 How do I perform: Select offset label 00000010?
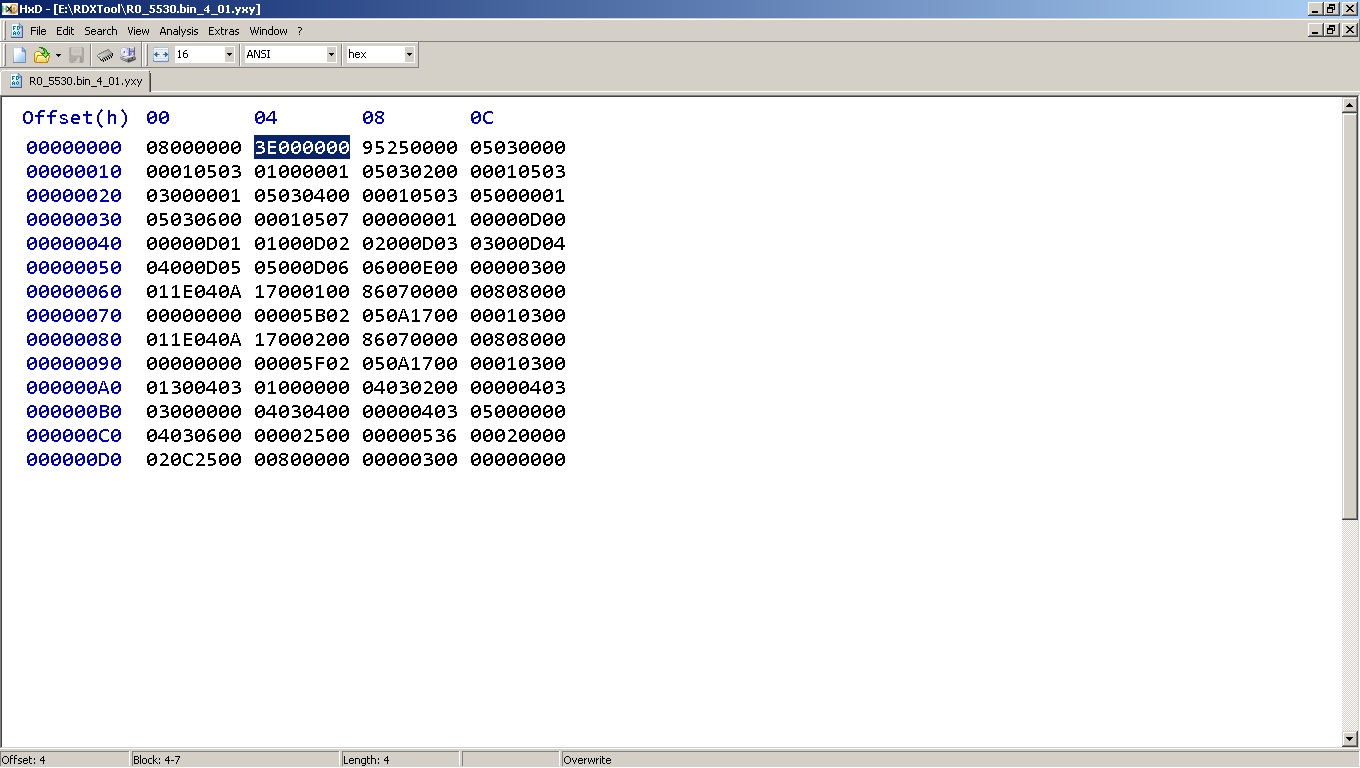coord(74,172)
